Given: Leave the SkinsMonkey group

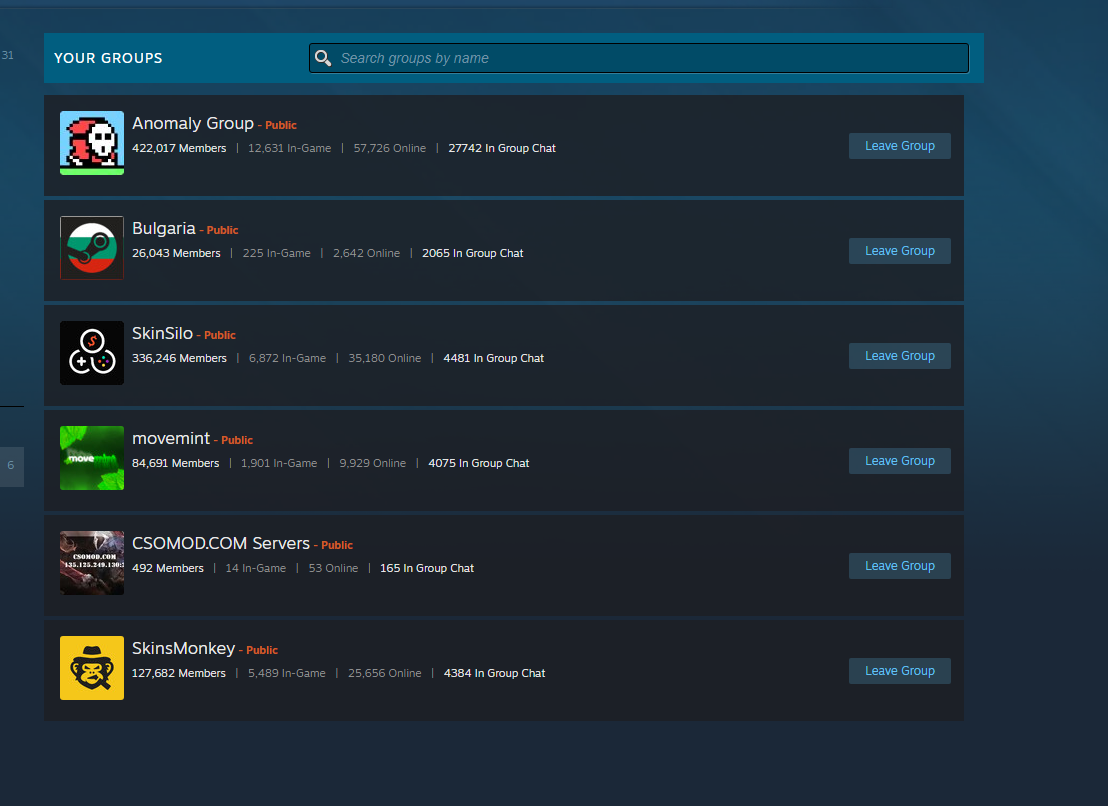Looking at the screenshot, I should click(899, 671).
